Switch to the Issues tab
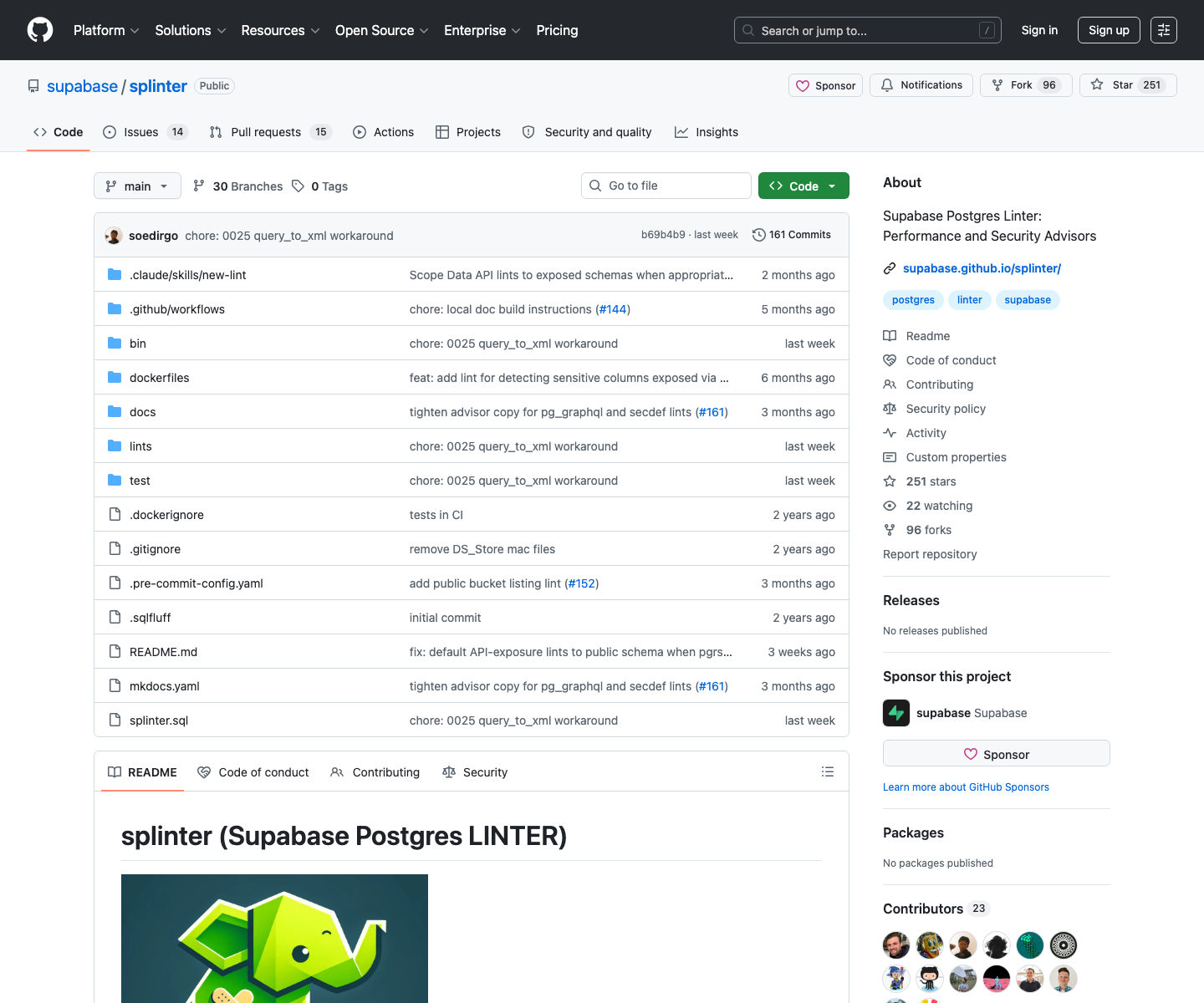Image resolution: width=1204 pixels, height=1003 pixels. point(145,132)
